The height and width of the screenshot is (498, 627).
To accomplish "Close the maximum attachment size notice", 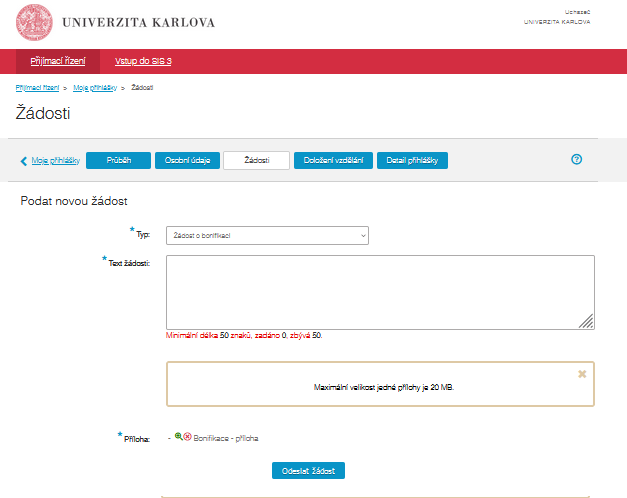I will [x=582, y=373].
